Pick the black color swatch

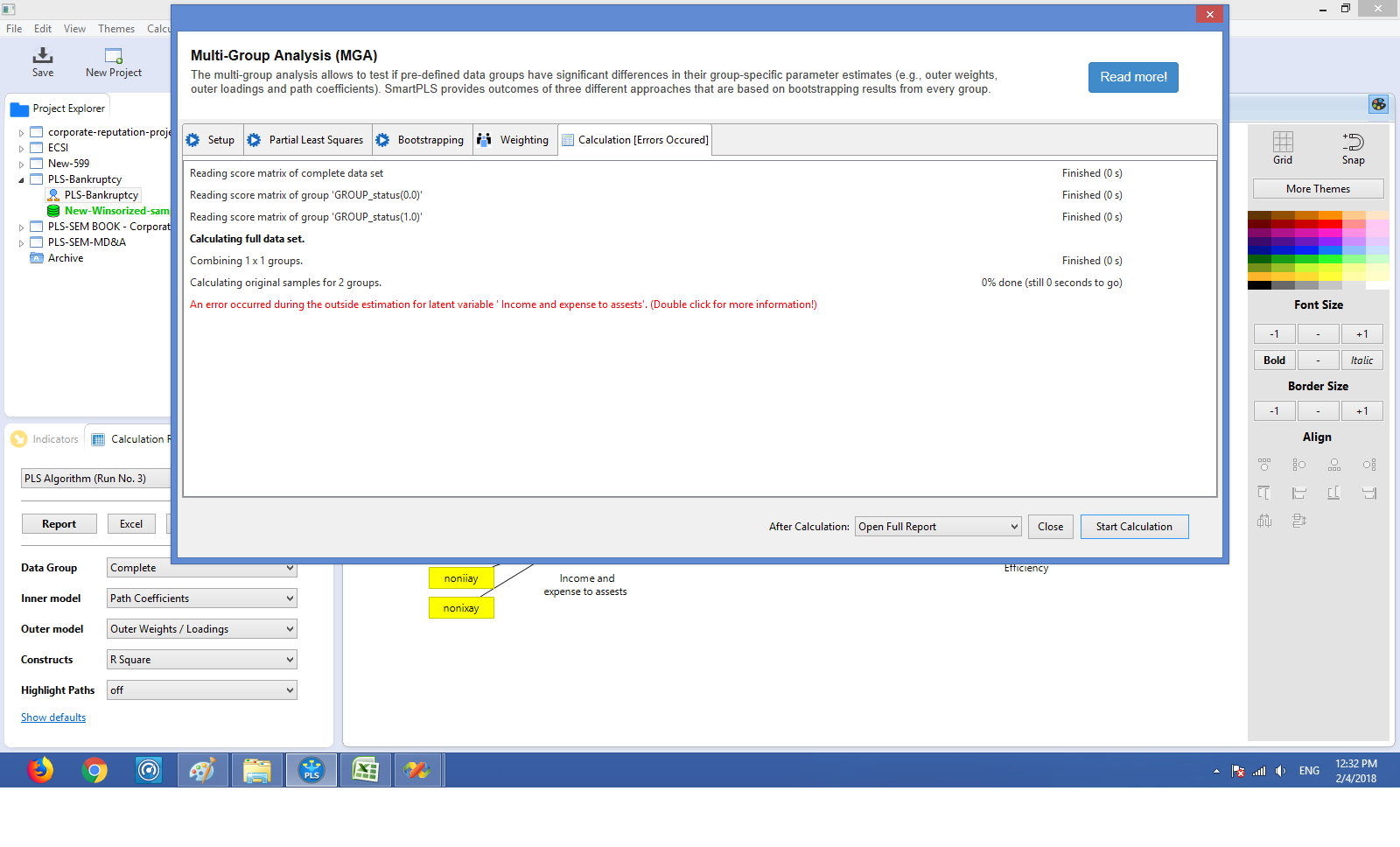[x=1259, y=285]
